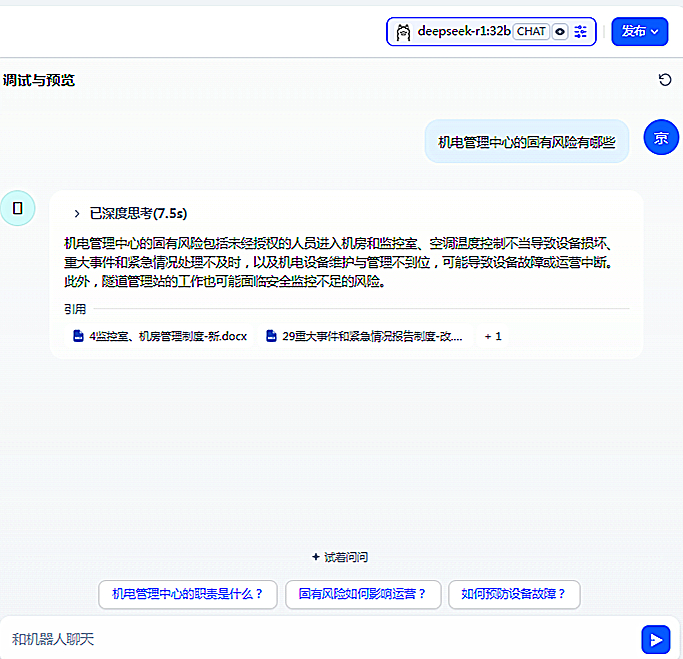Click the llama model icon
This screenshot has height=659, width=683.
point(404,32)
